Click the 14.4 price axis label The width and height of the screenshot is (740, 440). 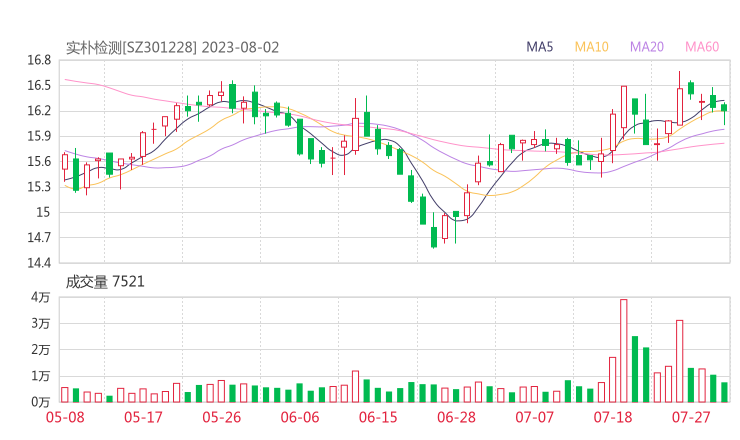[39, 263]
